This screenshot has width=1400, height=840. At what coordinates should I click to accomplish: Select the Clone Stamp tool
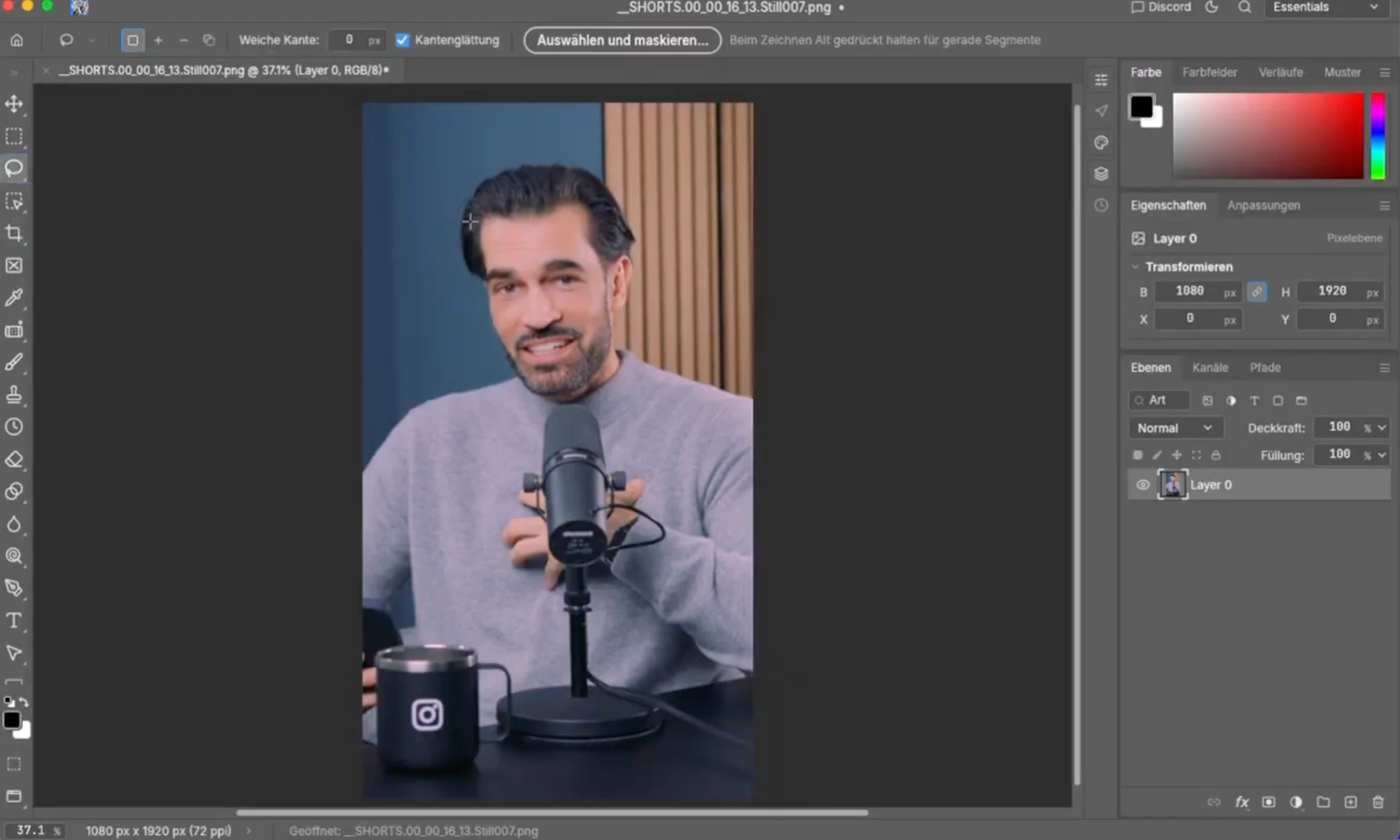(x=14, y=395)
